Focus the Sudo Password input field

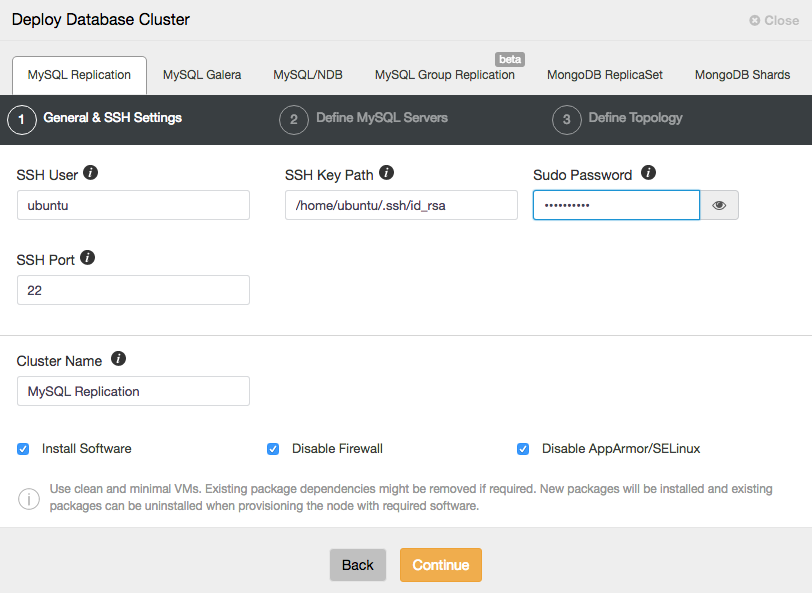point(617,205)
